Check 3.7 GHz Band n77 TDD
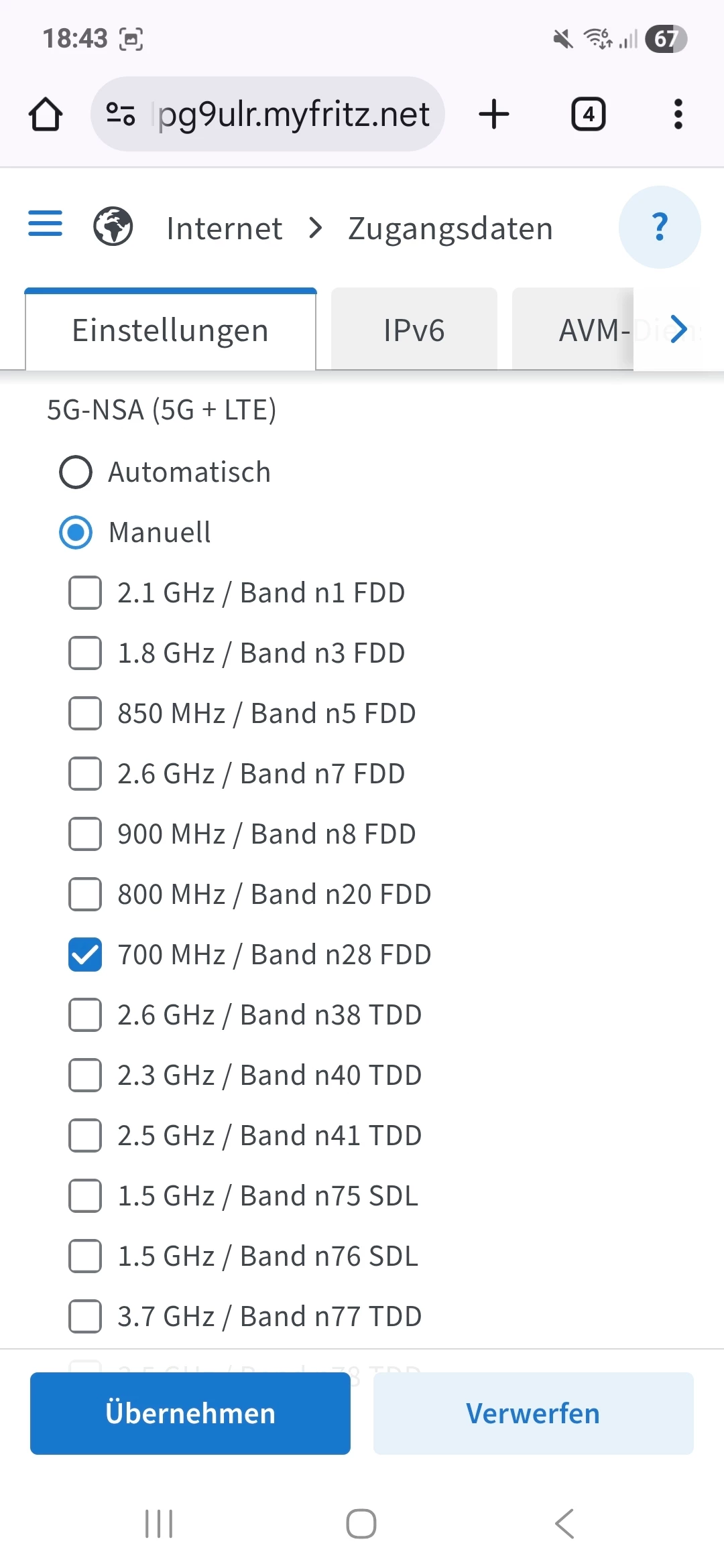This screenshot has width=724, height=1568. click(x=85, y=1316)
